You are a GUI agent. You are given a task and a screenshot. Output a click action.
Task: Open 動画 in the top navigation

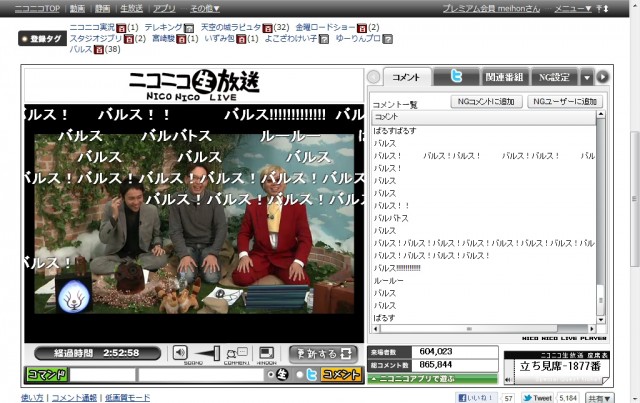77,9
